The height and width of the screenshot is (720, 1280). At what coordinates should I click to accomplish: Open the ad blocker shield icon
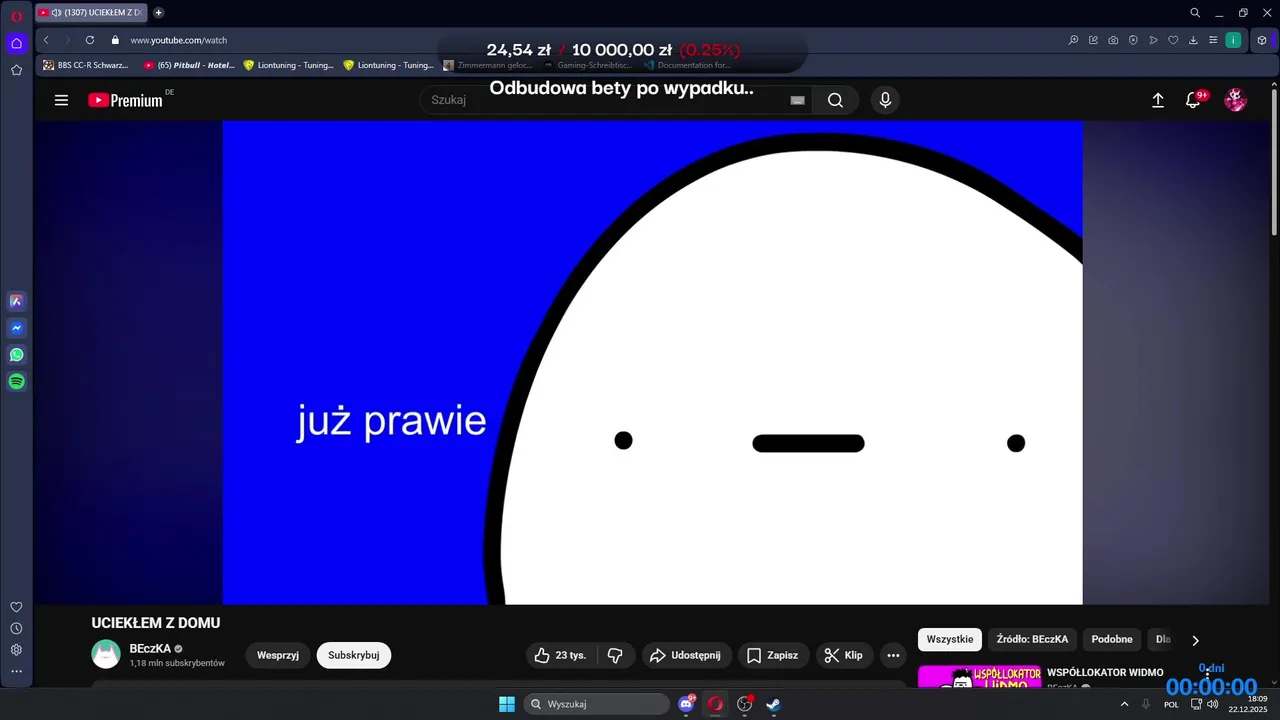(x=1133, y=40)
